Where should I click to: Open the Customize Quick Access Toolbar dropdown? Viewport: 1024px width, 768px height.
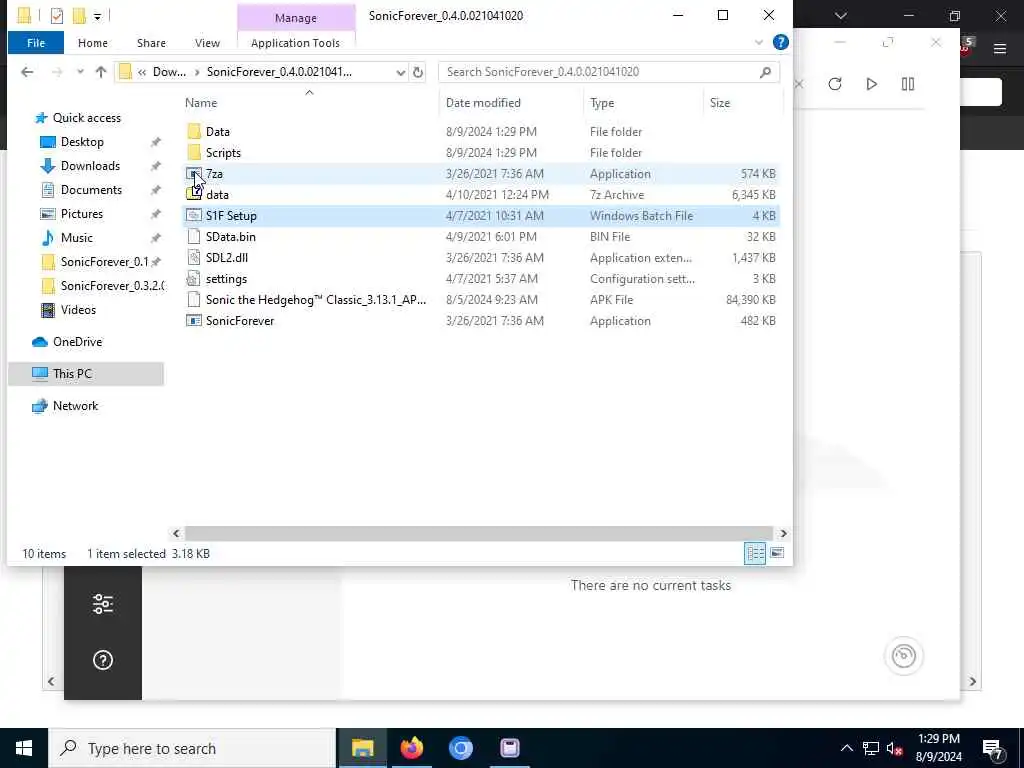click(97, 16)
